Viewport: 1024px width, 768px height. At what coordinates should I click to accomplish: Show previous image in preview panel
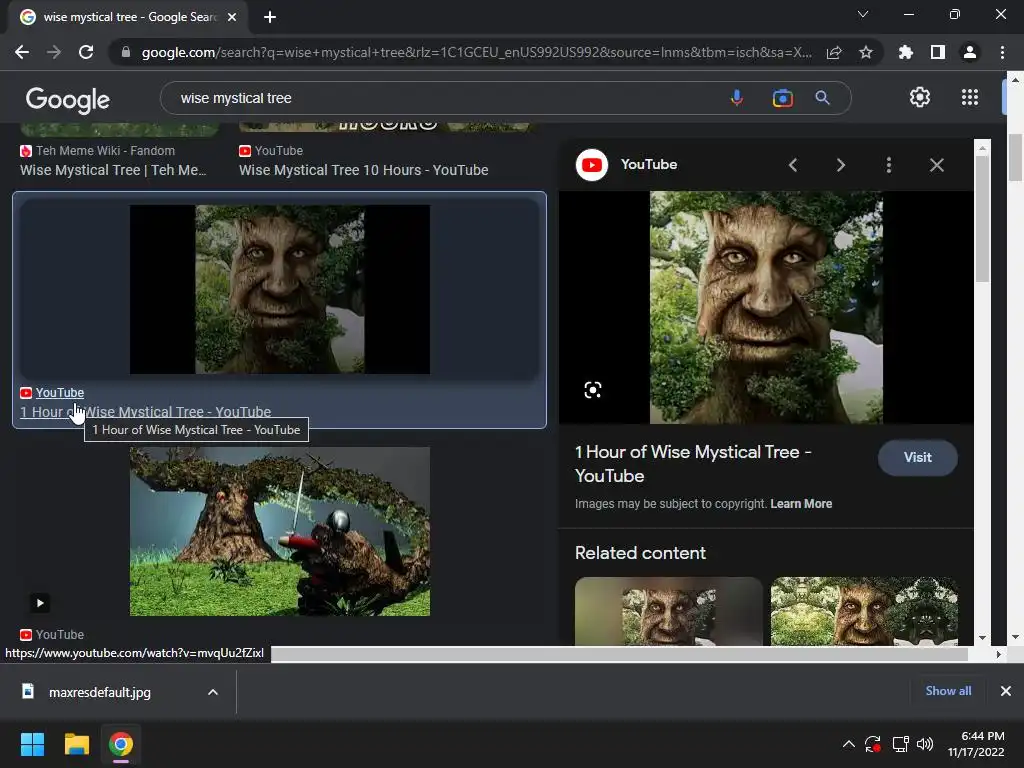(x=793, y=165)
